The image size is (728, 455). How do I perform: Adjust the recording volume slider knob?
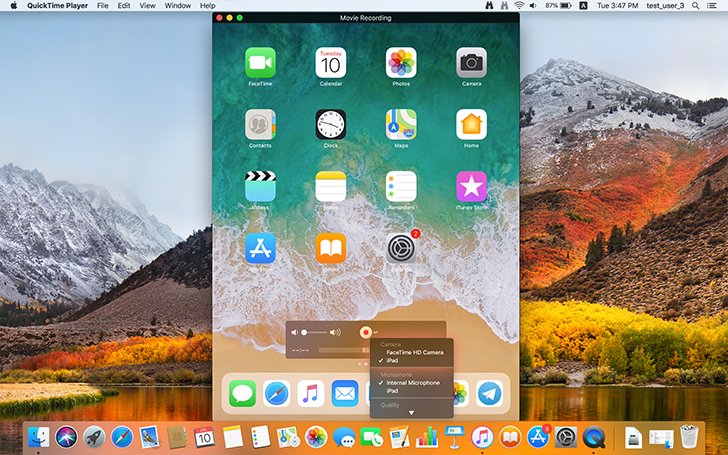[304, 332]
